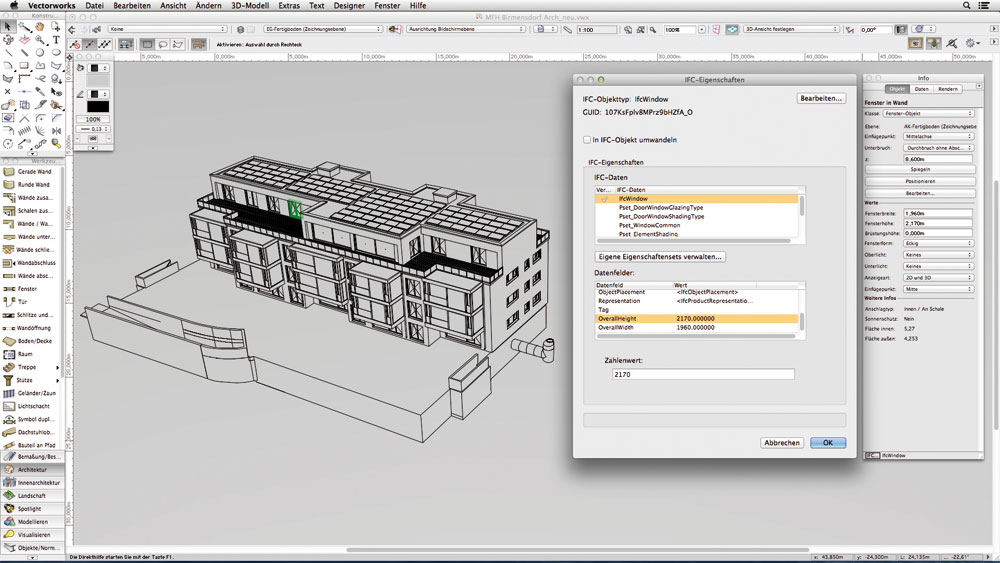The width and height of the screenshot is (1000, 563).
Task: Click the black pen color swatch
Action: point(97,106)
